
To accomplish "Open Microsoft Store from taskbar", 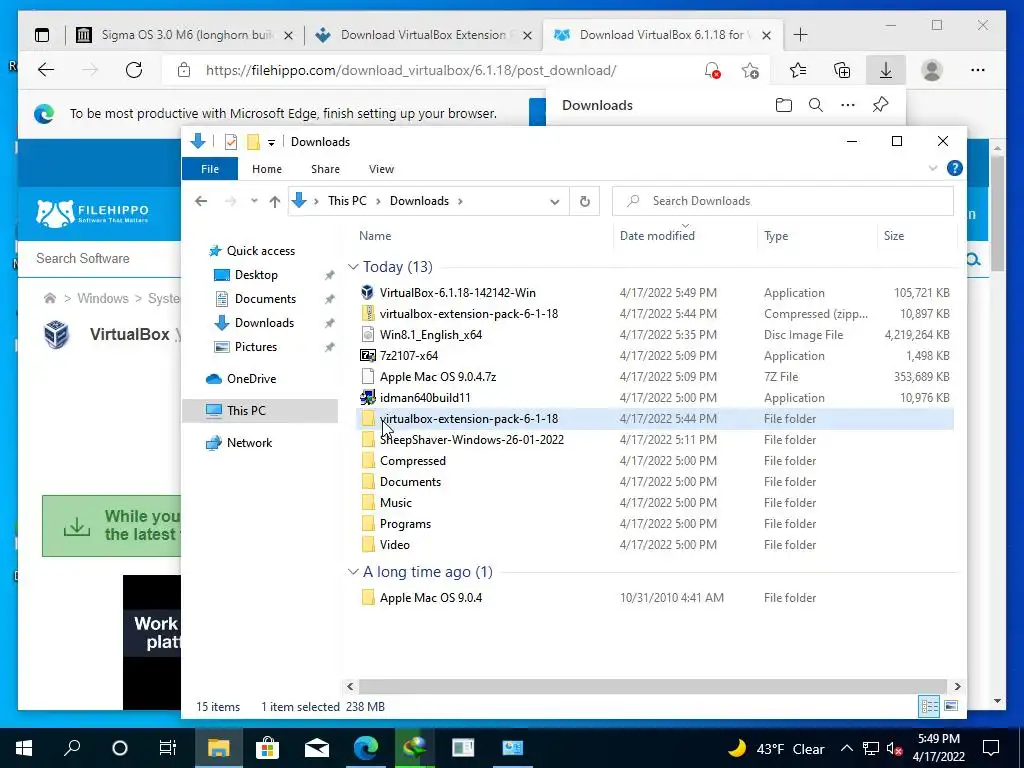I will (267, 748).
